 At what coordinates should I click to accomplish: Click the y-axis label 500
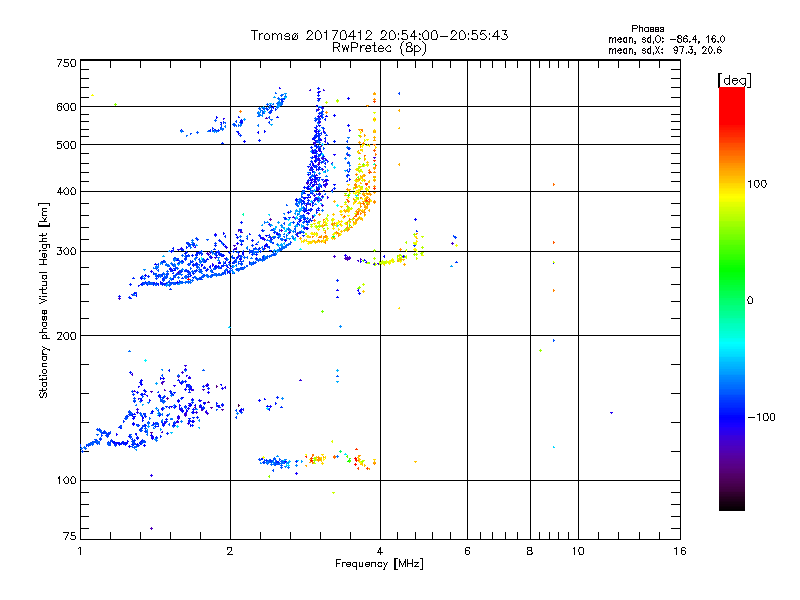66,145
